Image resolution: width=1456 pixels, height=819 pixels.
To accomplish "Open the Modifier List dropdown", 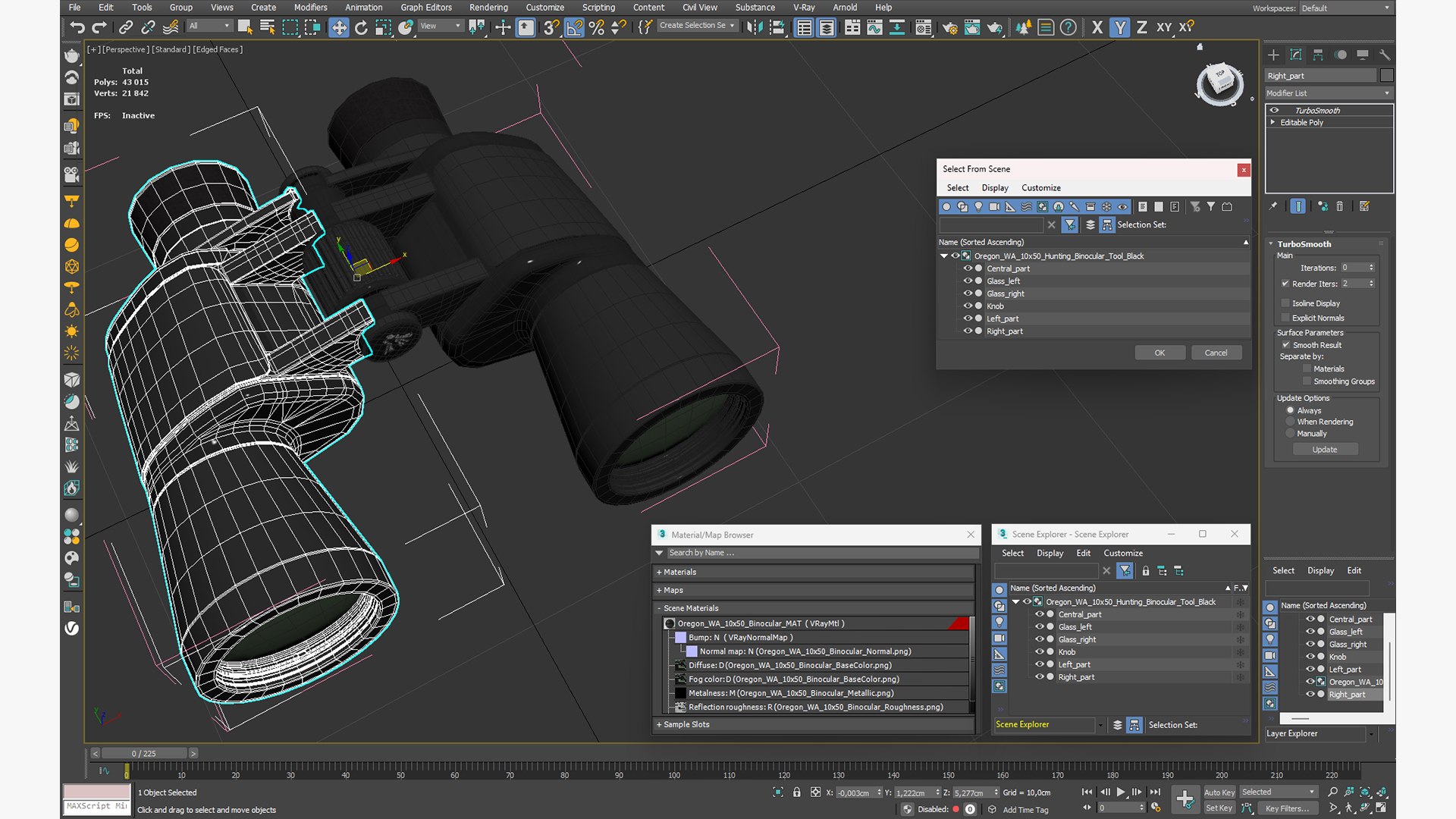I will (x=1329, y=93).
